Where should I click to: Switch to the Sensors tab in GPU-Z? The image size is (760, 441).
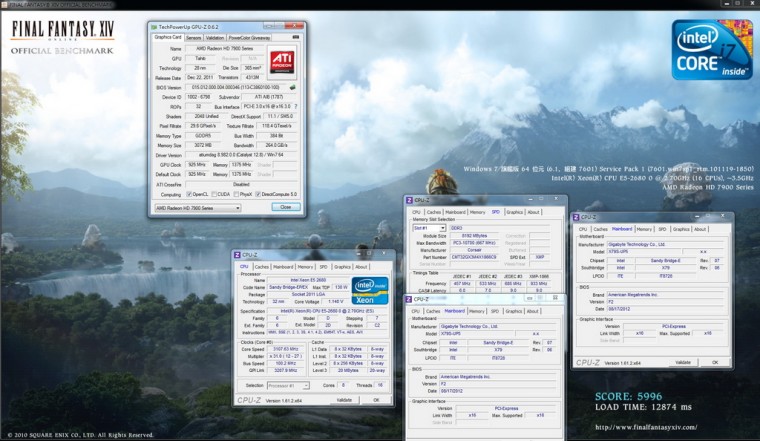click(x=194, y=37)
